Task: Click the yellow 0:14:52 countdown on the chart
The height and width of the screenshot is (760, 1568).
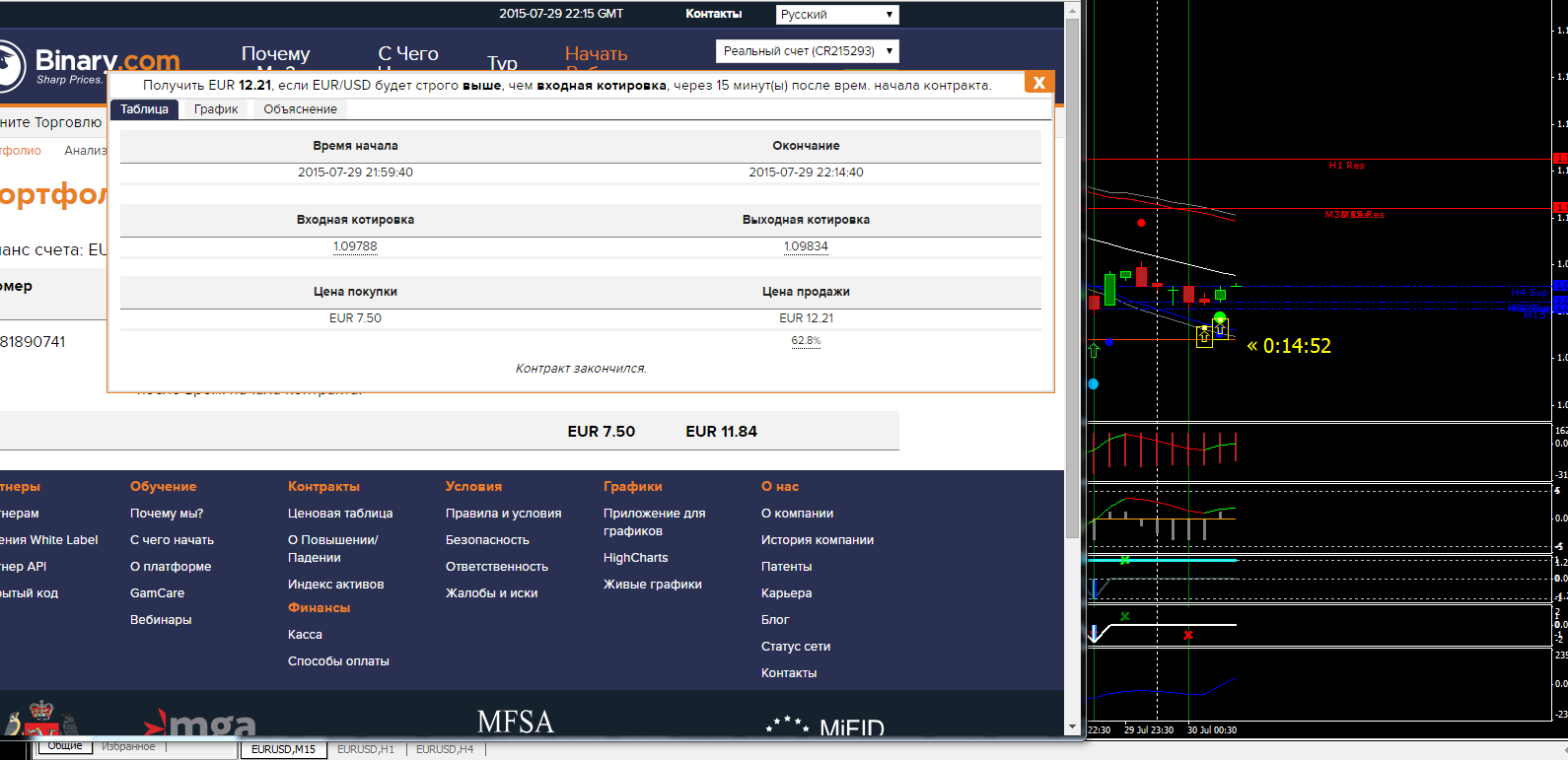Action: (1289, 346)
